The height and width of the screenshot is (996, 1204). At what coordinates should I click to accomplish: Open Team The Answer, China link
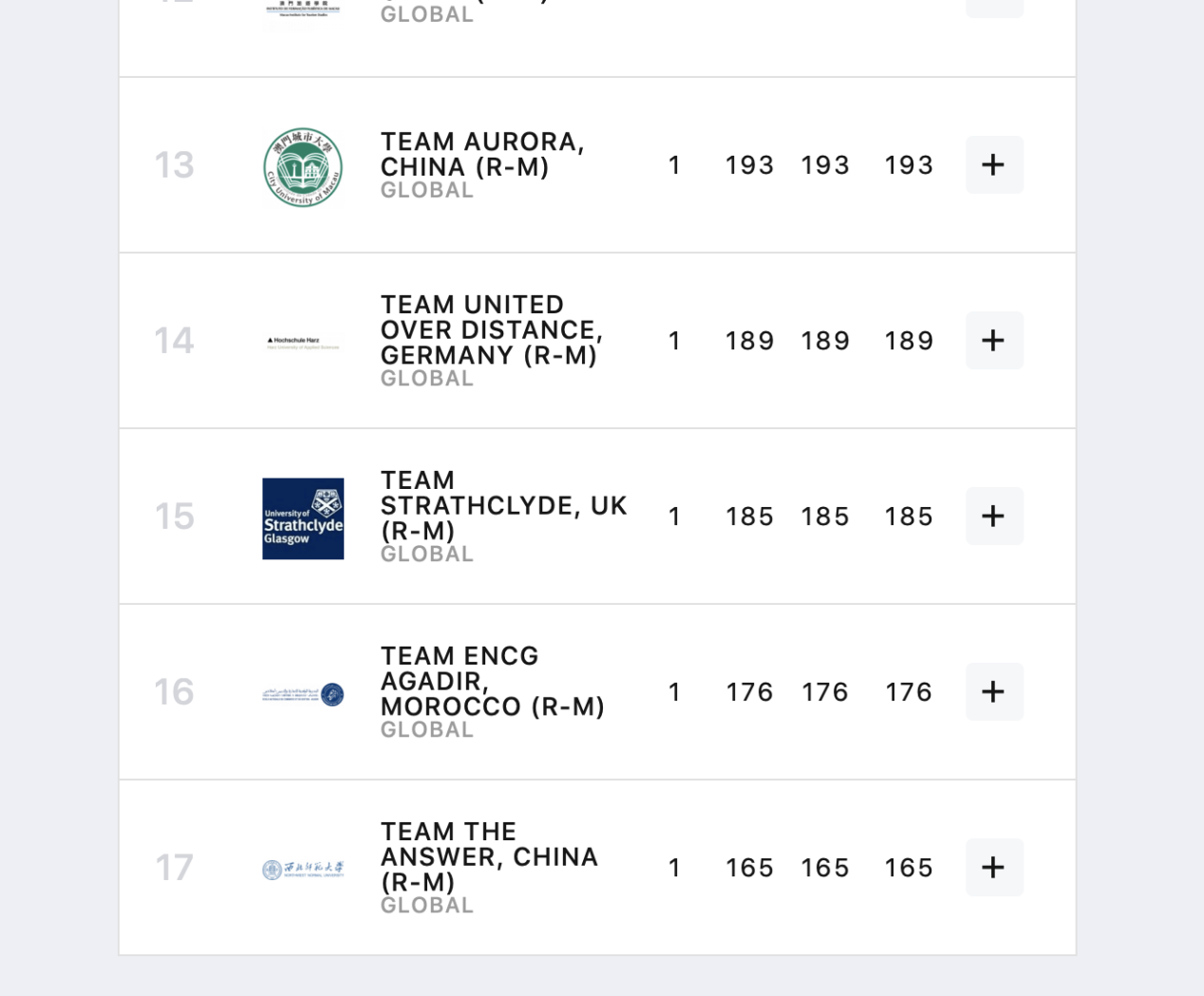click(488, 856)
